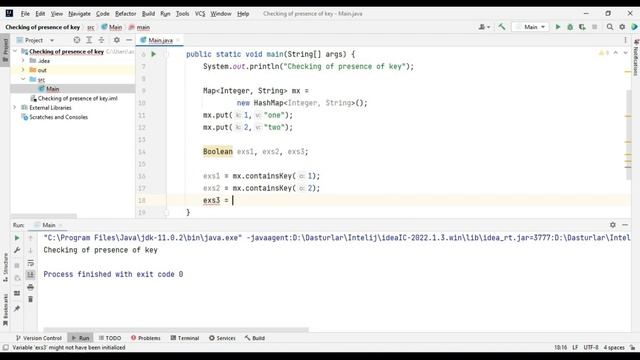
Task: Start debugging with the bug icon
Action: point(570,27)
